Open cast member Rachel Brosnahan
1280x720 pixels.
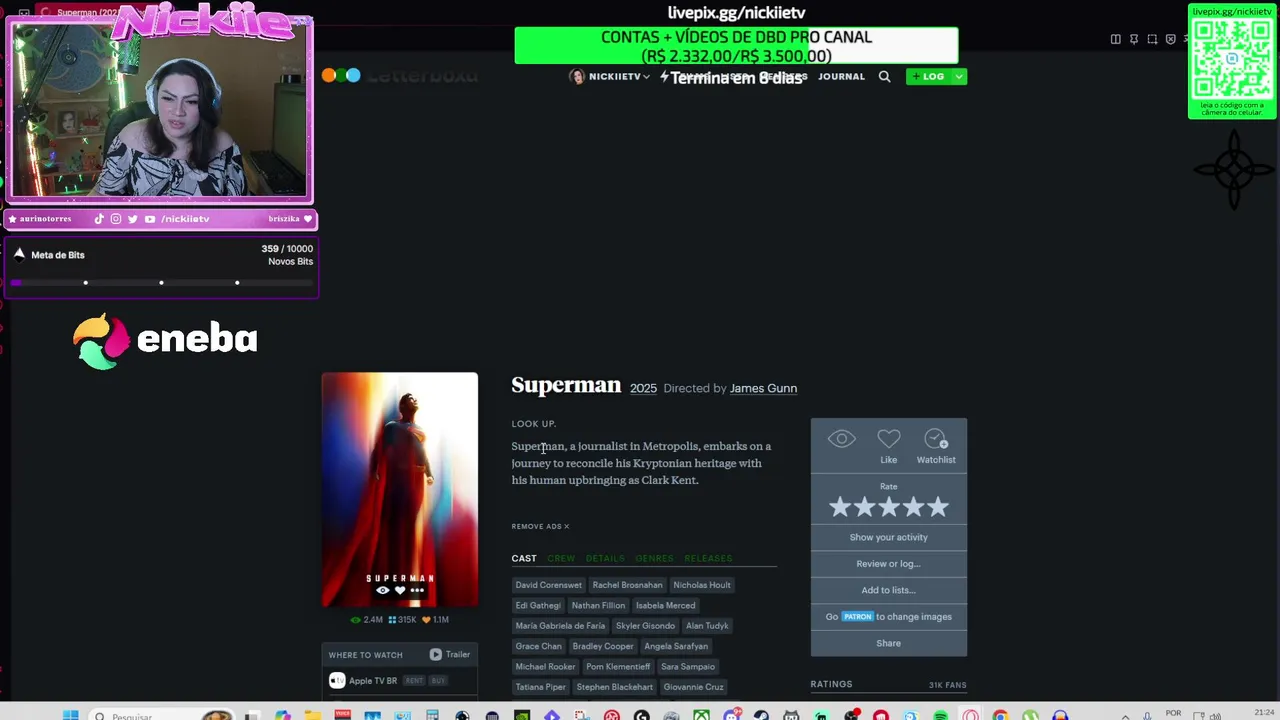tap(627, 585)
